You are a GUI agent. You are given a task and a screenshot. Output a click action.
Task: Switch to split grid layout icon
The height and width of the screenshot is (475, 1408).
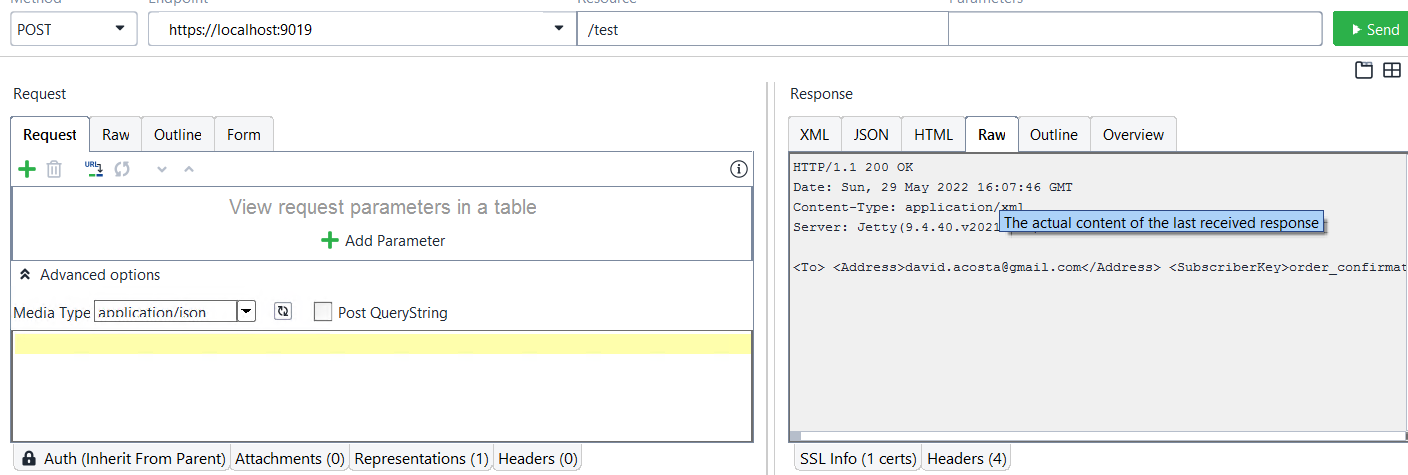click(x=1391, y=70)
